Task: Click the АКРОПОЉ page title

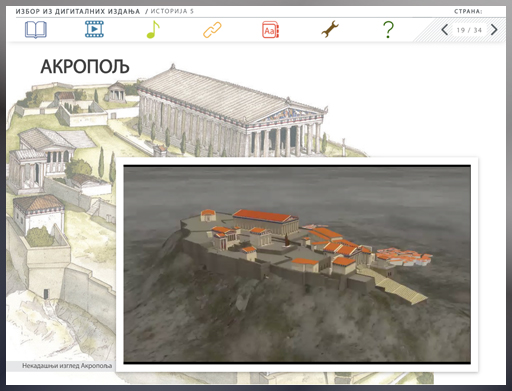Action: [85, 67]
